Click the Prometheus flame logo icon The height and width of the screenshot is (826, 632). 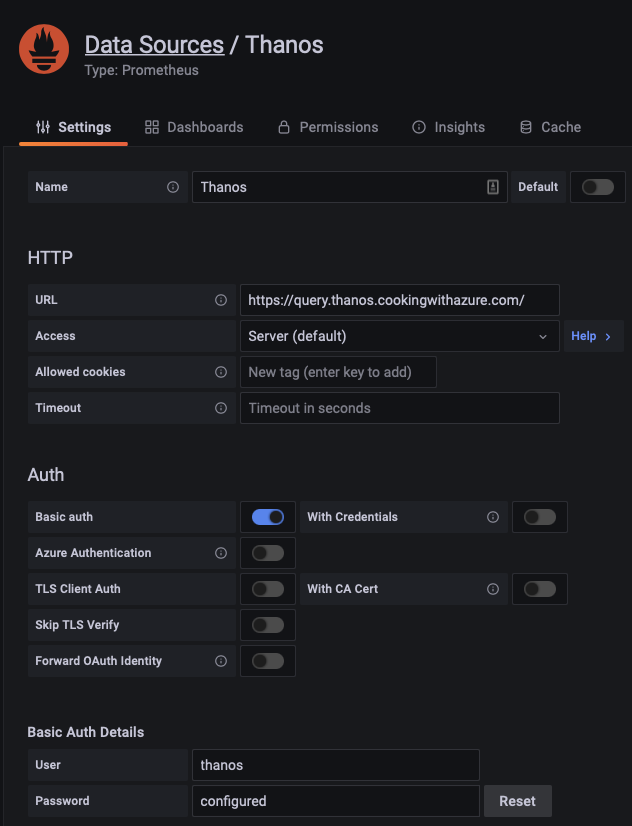(x=44, y=49)
